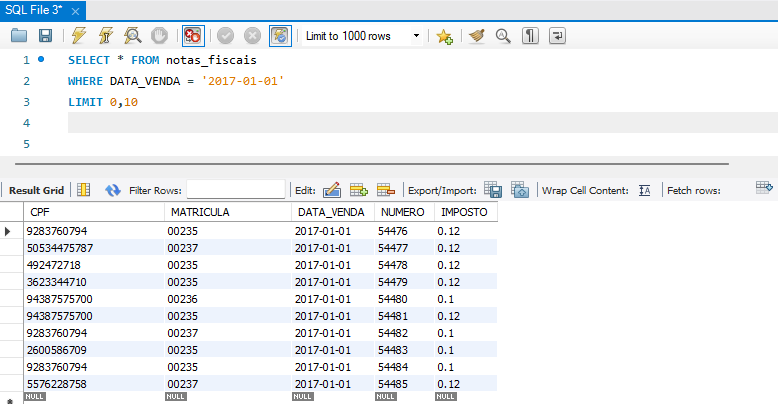Commit transaction checkmark icon

click(x=225, y=36)
